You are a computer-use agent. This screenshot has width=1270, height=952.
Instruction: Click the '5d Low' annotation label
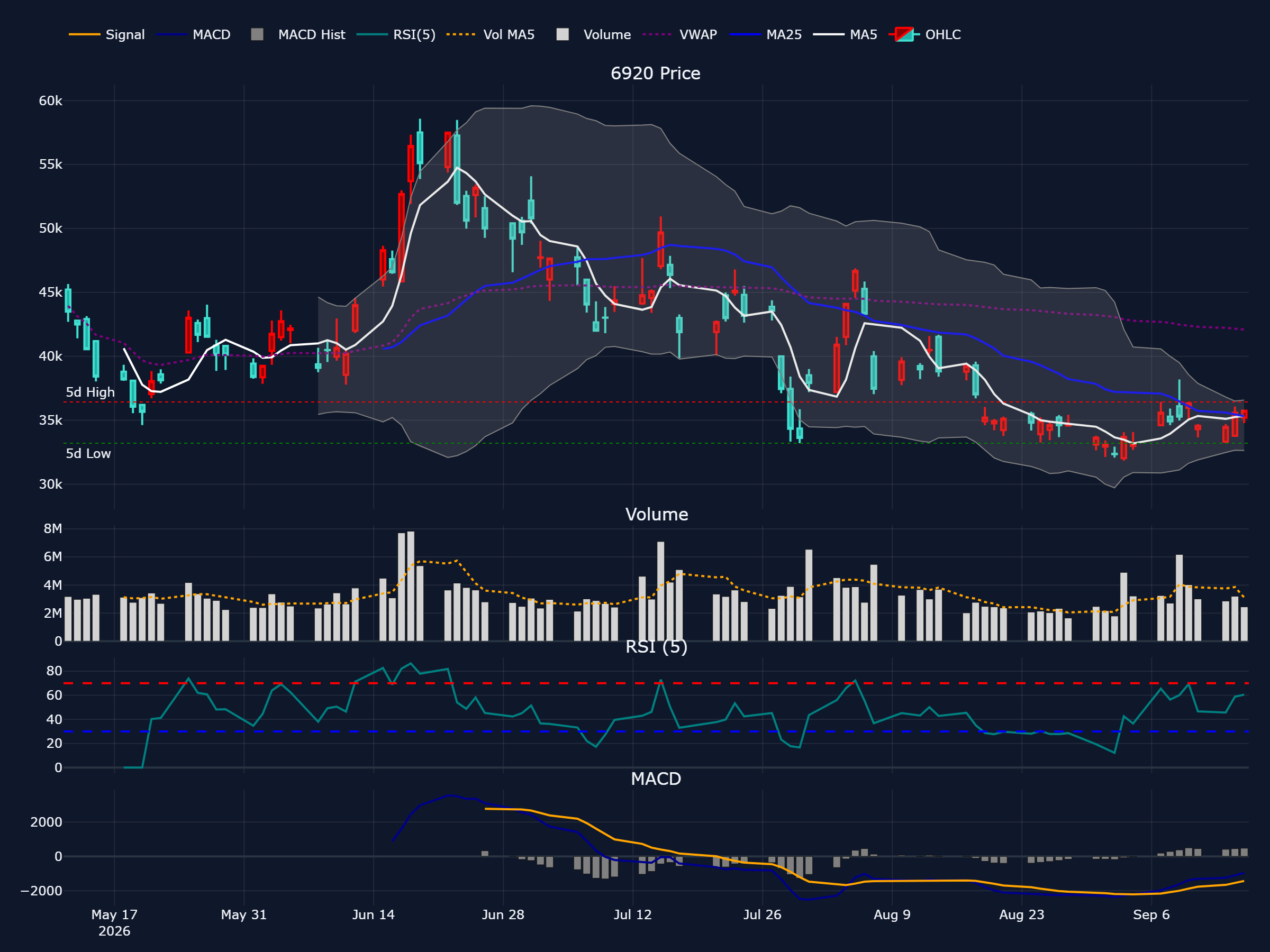point(88,454)
